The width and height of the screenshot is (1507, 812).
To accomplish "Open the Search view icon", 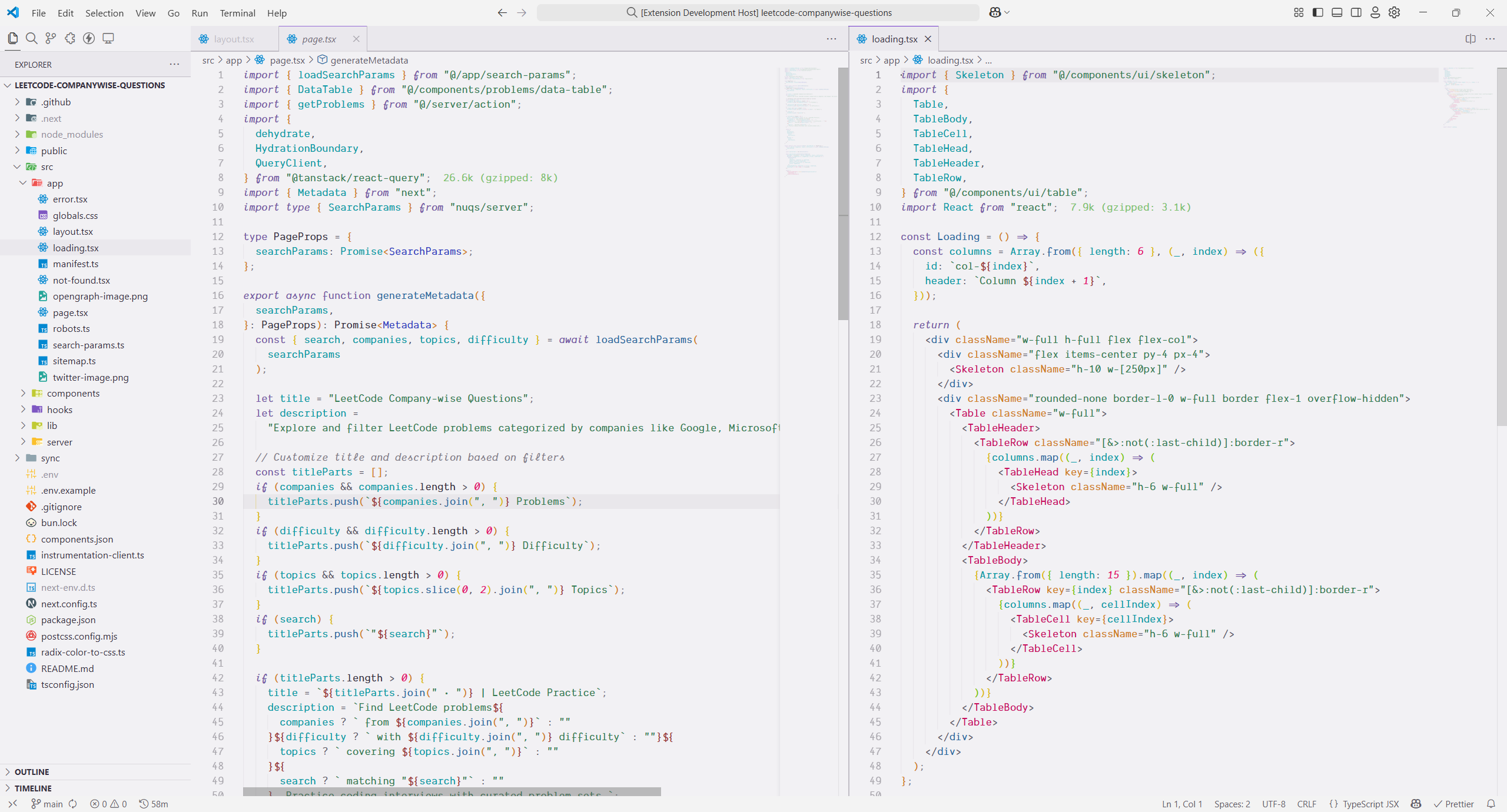I will 32,38.
